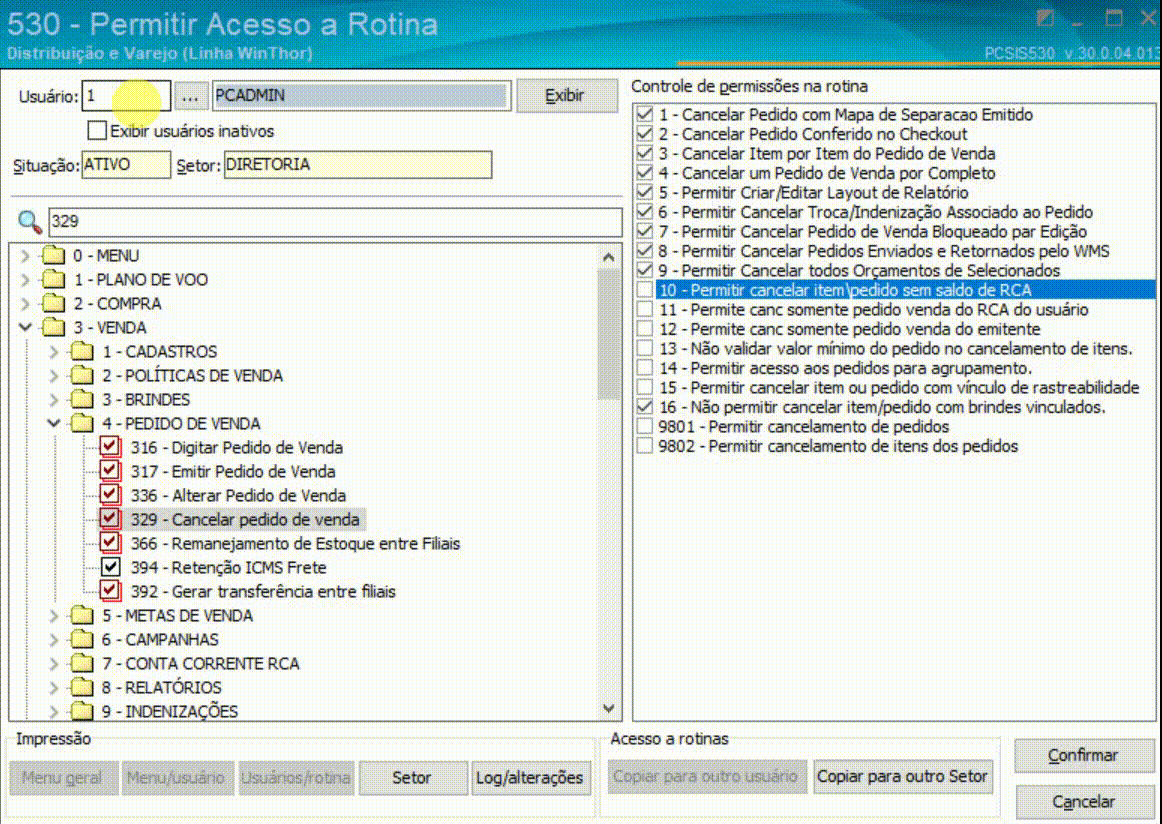Click the 1 - CADASTROS folder icon
The height and width of the screenshot is (824, 1162).
click(82, 351)
